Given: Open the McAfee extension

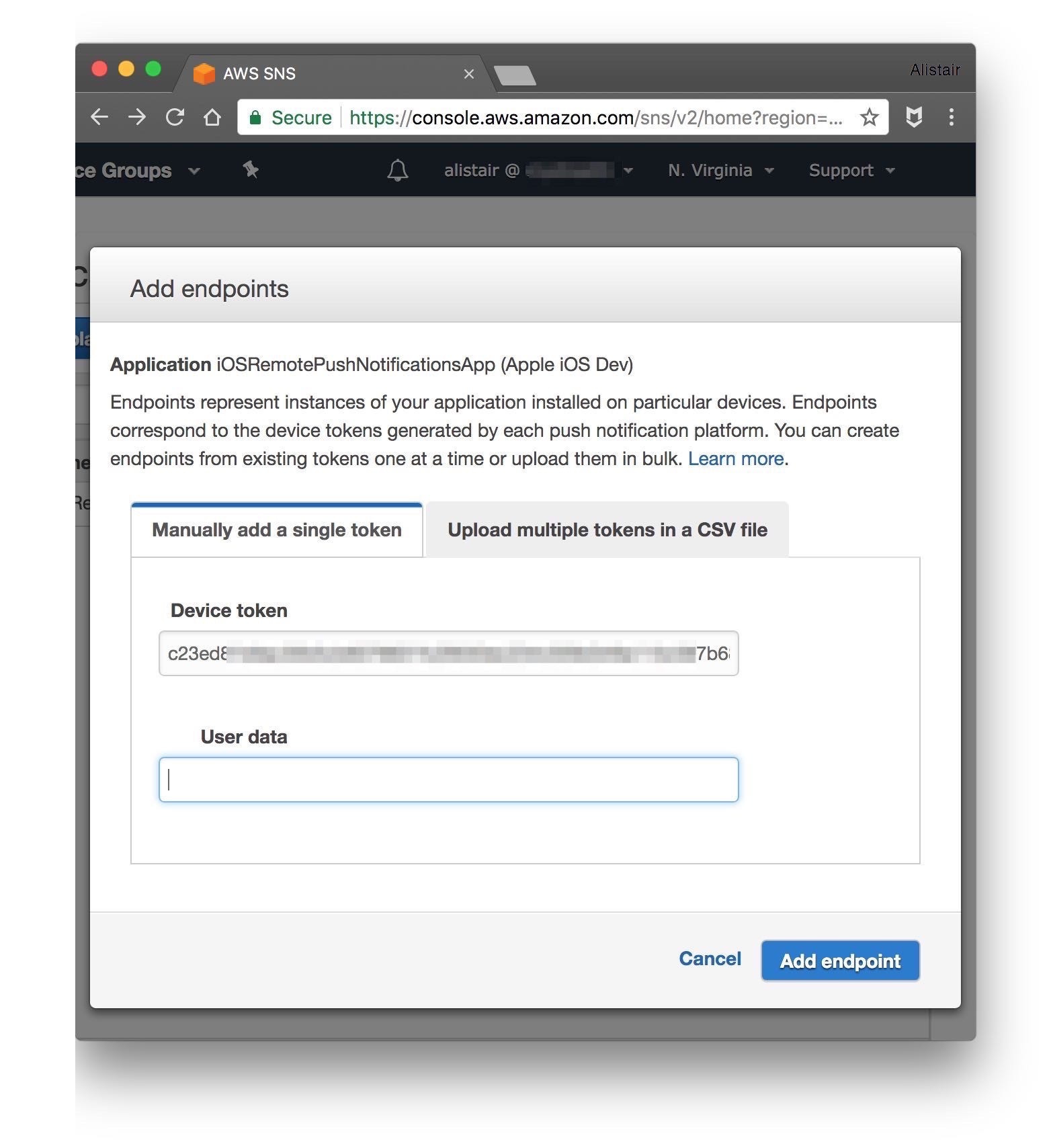Looking at the screenshot, I should tap(914, 117).
